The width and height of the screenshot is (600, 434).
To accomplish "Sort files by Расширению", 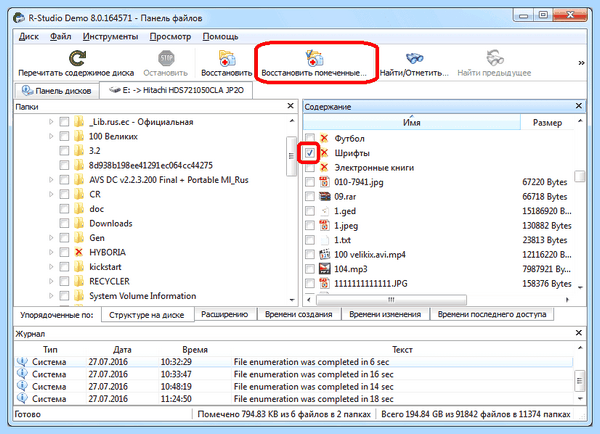I will point(225,314).
